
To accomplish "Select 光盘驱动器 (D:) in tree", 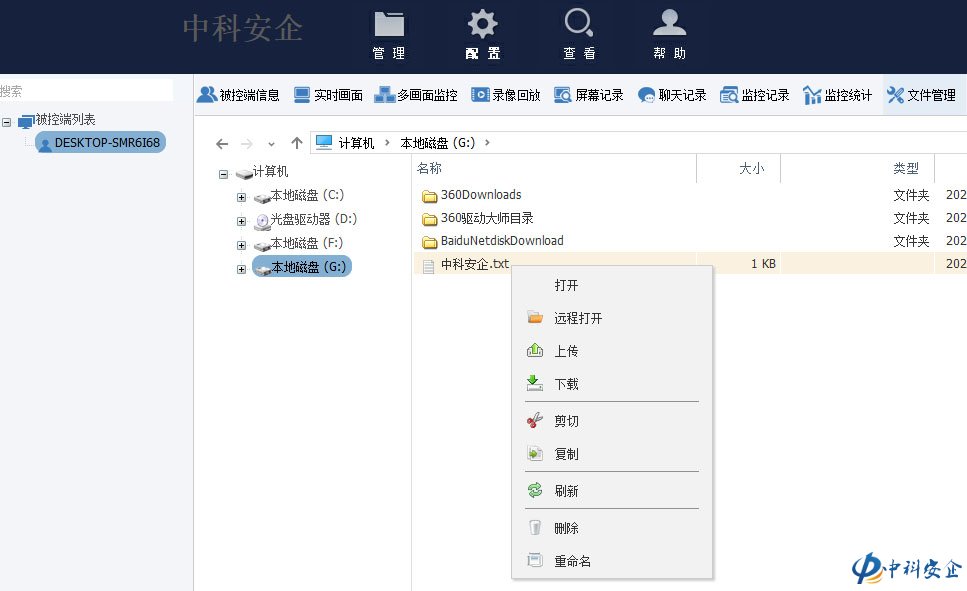I will click(314, 219).
